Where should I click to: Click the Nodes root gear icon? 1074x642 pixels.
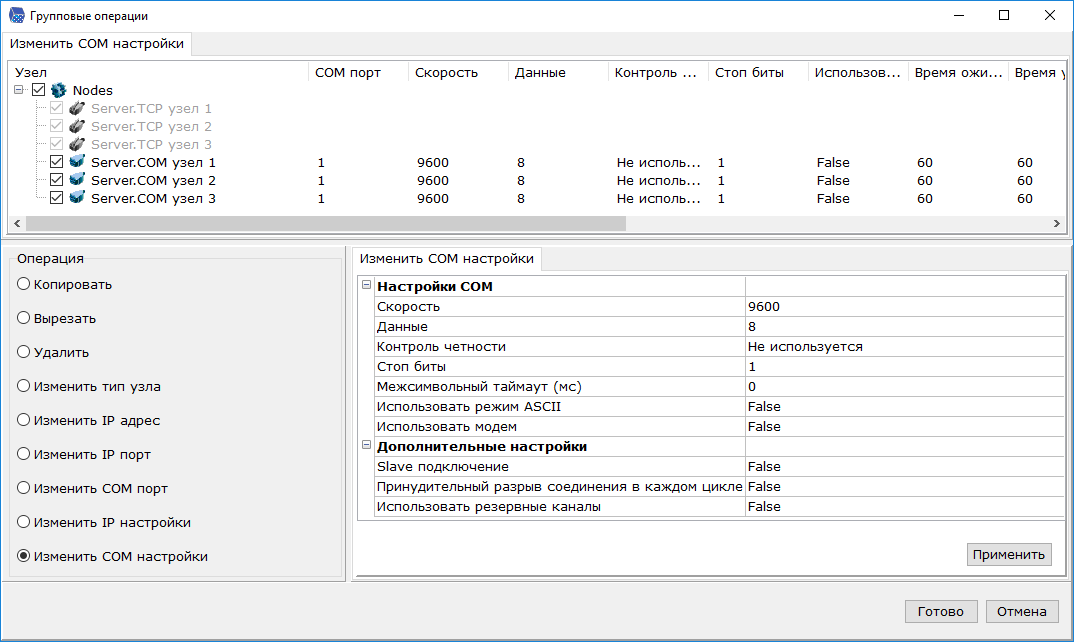pyautogui.click(x=58, y=90)
